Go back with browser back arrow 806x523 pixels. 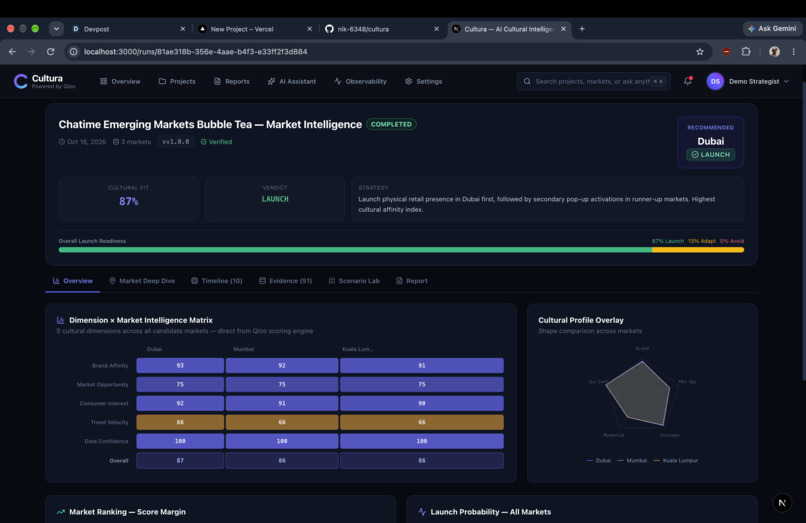pos(12,51)
